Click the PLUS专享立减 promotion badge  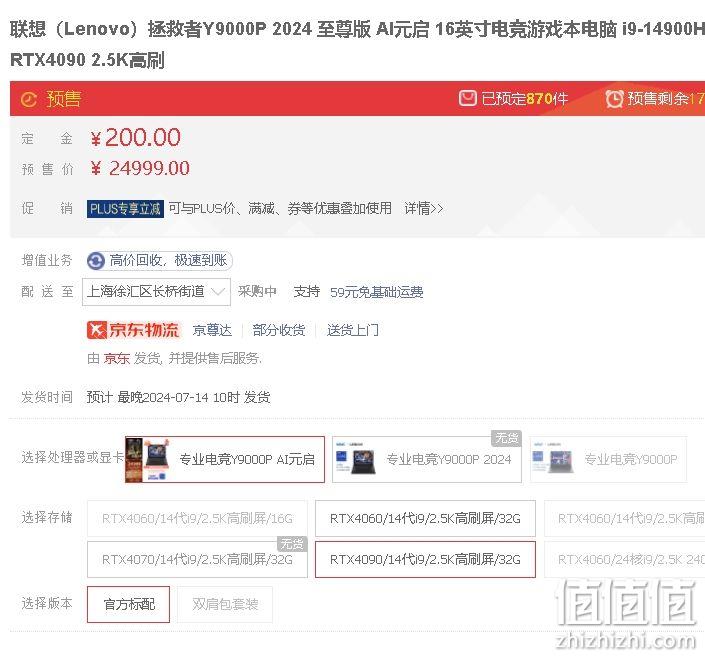pyautogui.click(x=125, y=209)
